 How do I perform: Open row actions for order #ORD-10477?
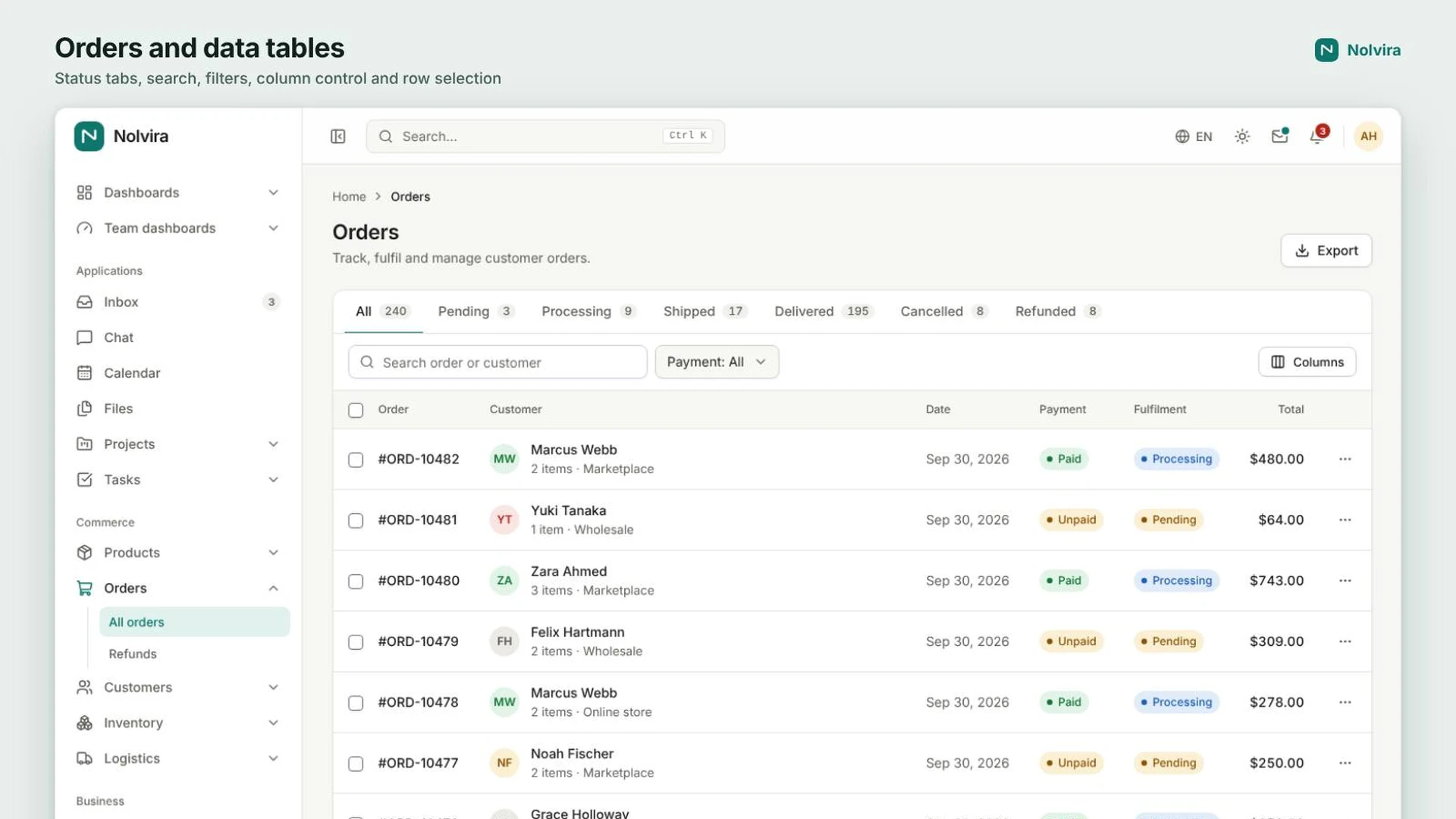[1345, 762]
